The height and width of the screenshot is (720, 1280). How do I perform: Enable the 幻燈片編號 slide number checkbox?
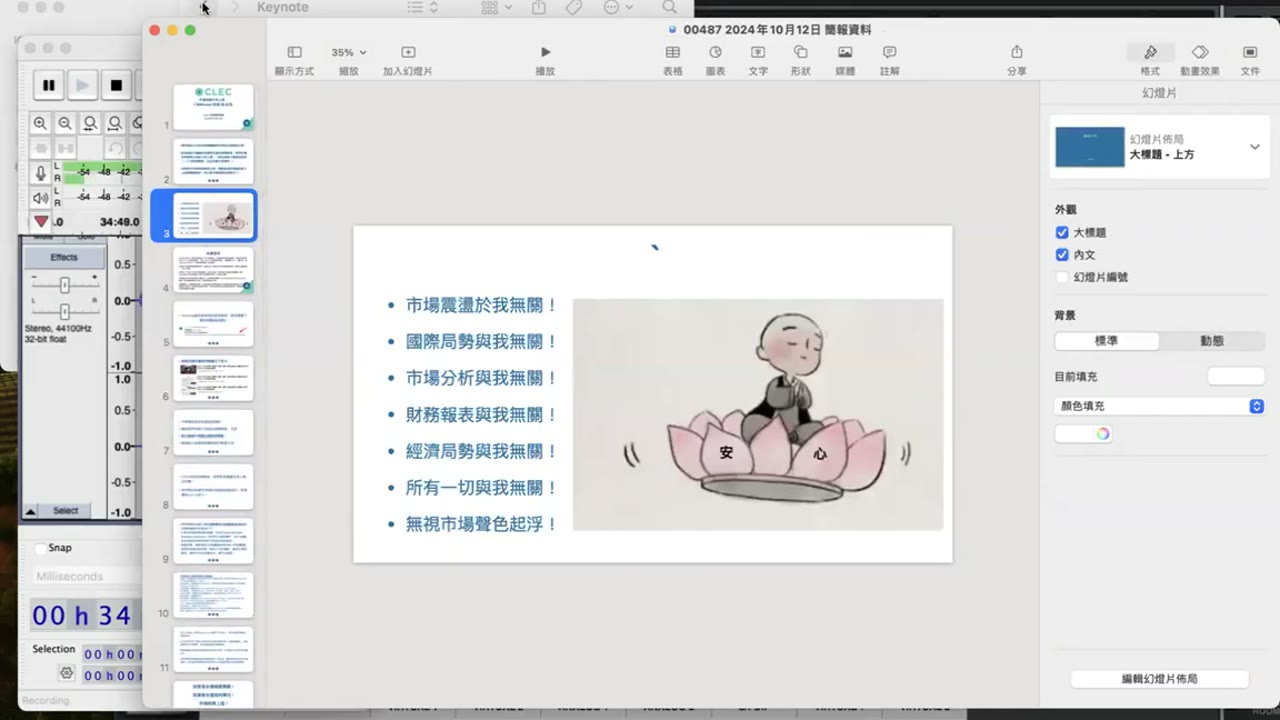pos(1062,277)
